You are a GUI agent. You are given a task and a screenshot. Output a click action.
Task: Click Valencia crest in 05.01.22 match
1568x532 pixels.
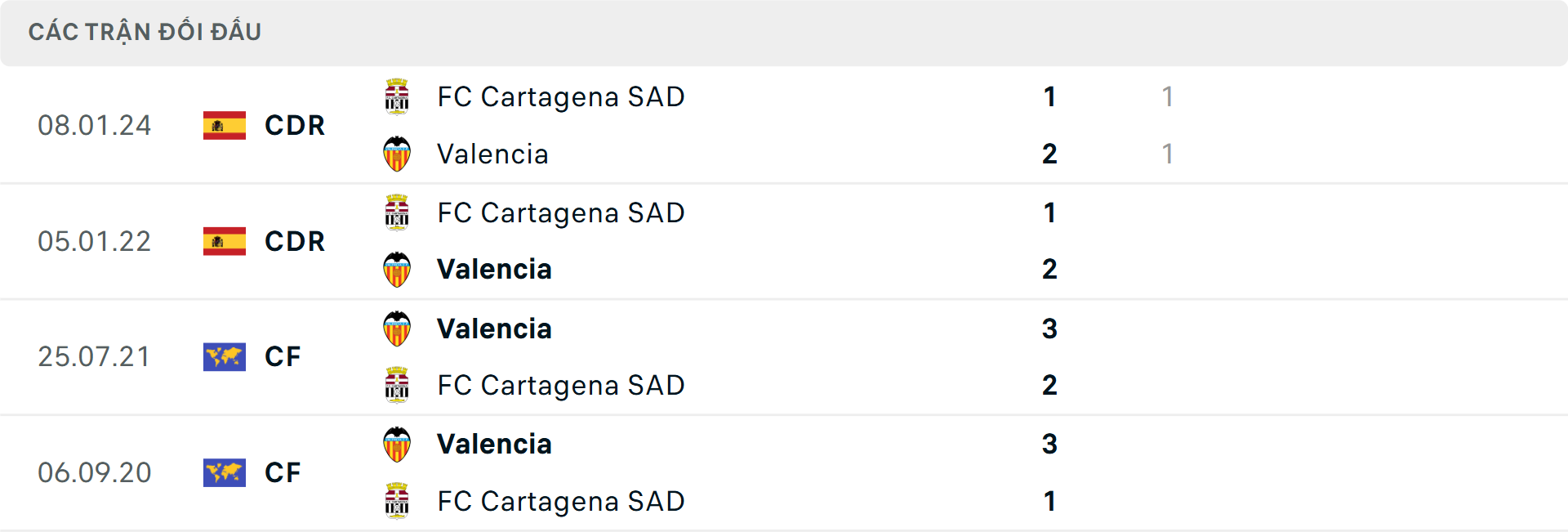397,270
